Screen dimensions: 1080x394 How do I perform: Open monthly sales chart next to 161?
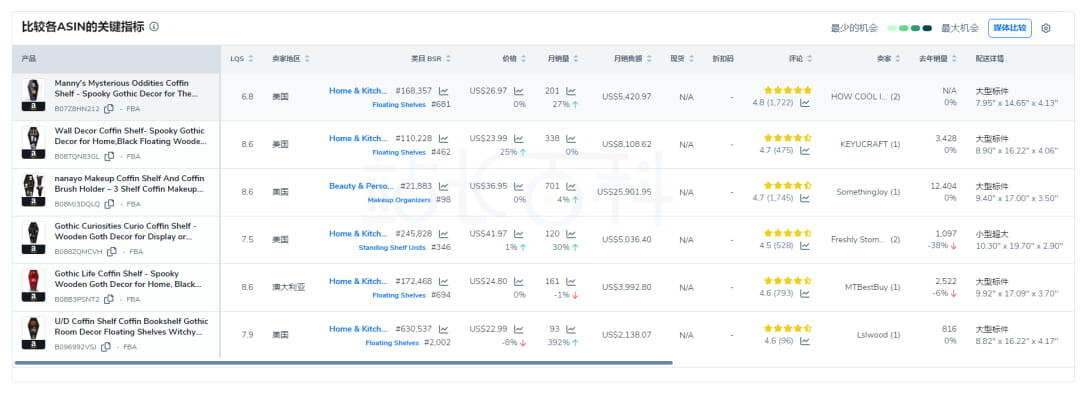pyautogui.click(x=571, y=281)
